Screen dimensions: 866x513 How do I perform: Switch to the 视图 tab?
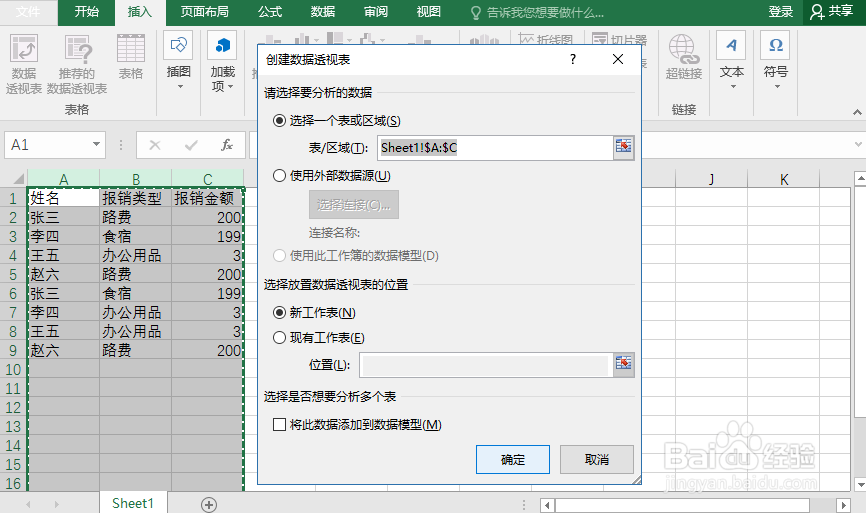[429, 12]
